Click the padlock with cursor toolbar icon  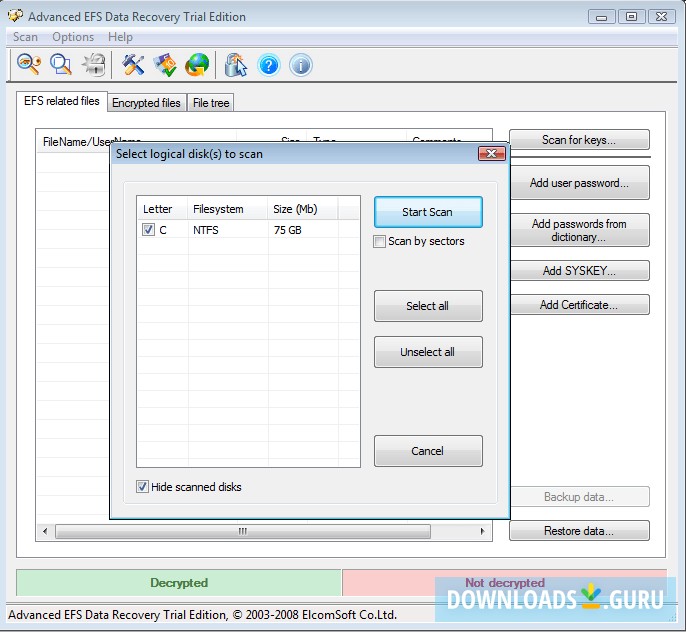click(235, 65)
